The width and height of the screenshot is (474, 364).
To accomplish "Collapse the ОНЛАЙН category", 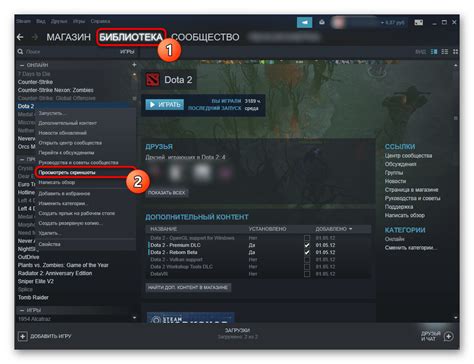I will coord(22,65).
